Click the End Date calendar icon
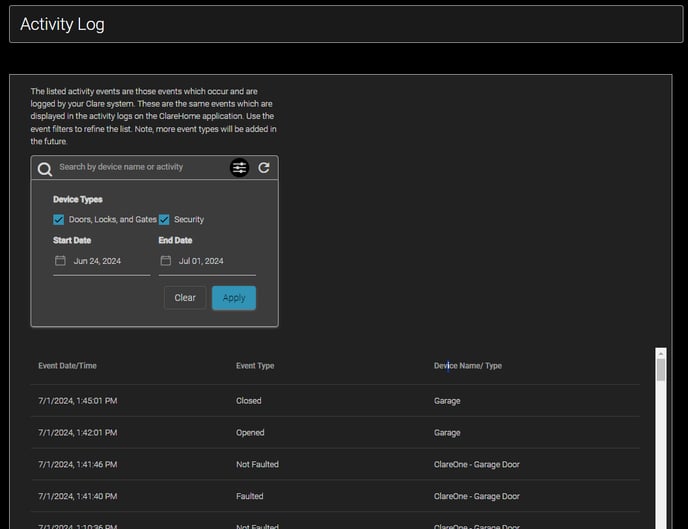This screenshot has height=529, width=688. click(165, 261)
